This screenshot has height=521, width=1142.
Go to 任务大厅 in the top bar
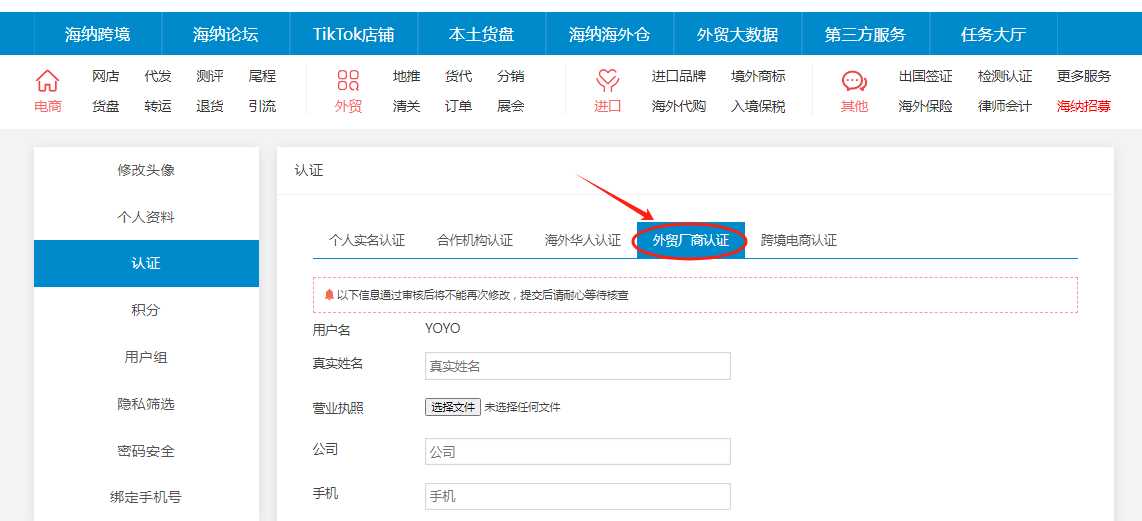tap(993, 34)
